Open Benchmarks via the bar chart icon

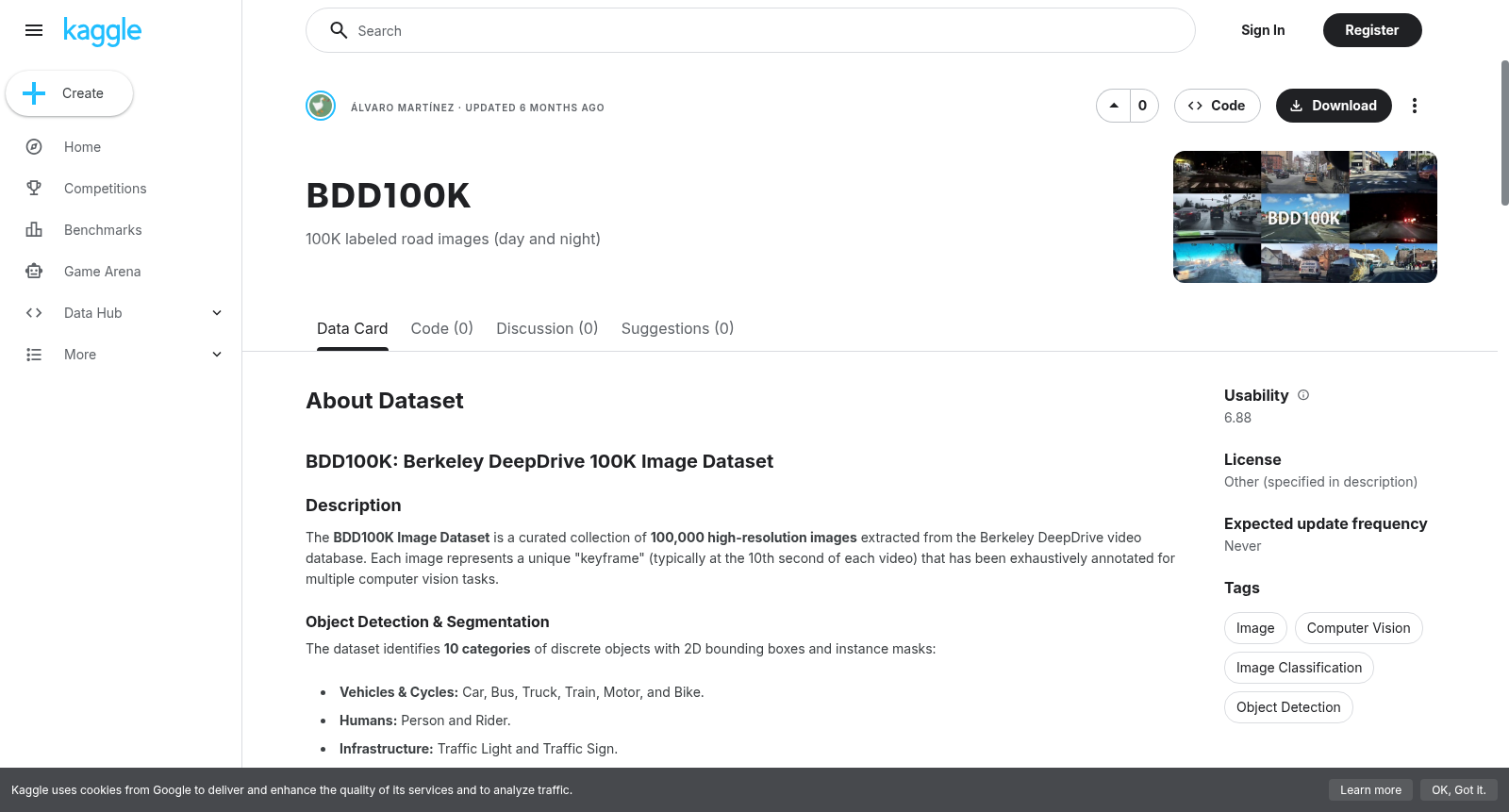[x=34, y=230]
